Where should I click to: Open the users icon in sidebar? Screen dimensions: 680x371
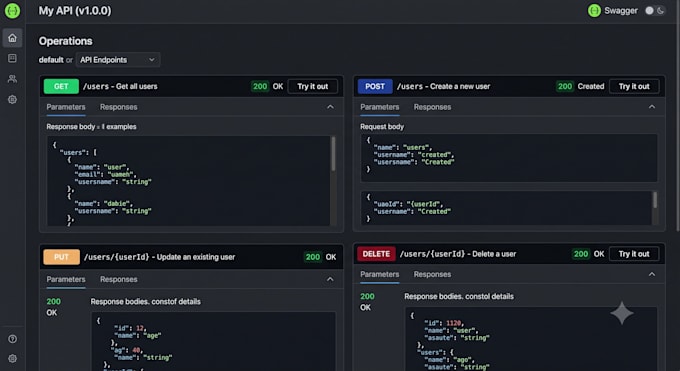point(12,79)
